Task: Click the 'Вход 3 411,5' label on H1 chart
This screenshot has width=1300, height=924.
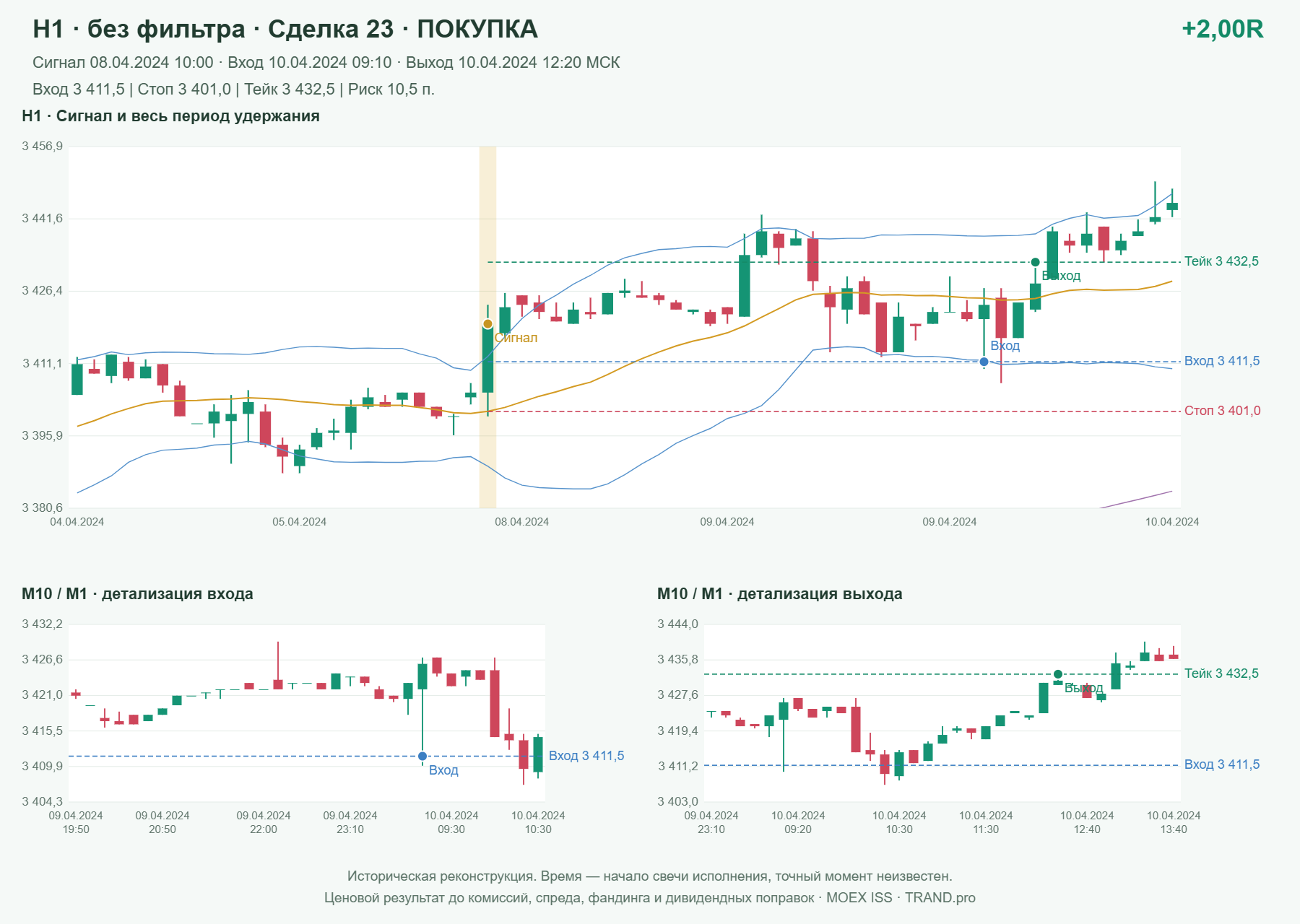Action: [1222, 361]
